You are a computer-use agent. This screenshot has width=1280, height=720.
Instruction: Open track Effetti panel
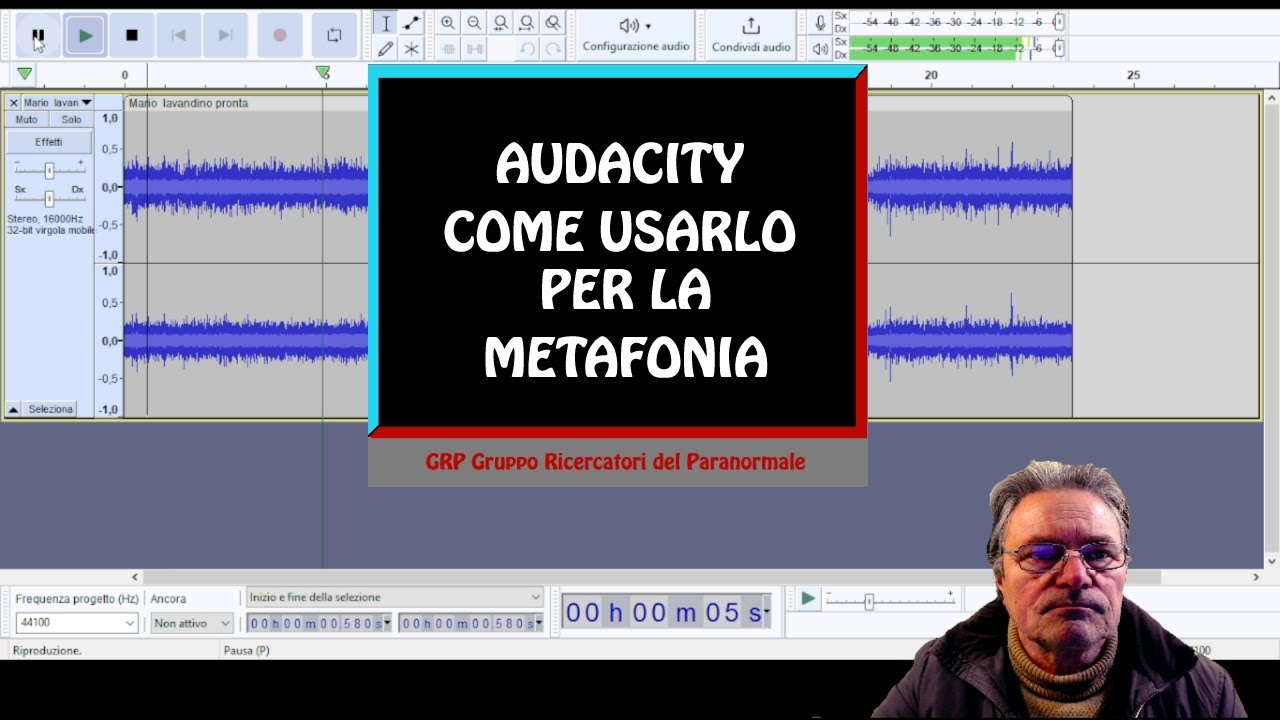(x=48, y=142)
